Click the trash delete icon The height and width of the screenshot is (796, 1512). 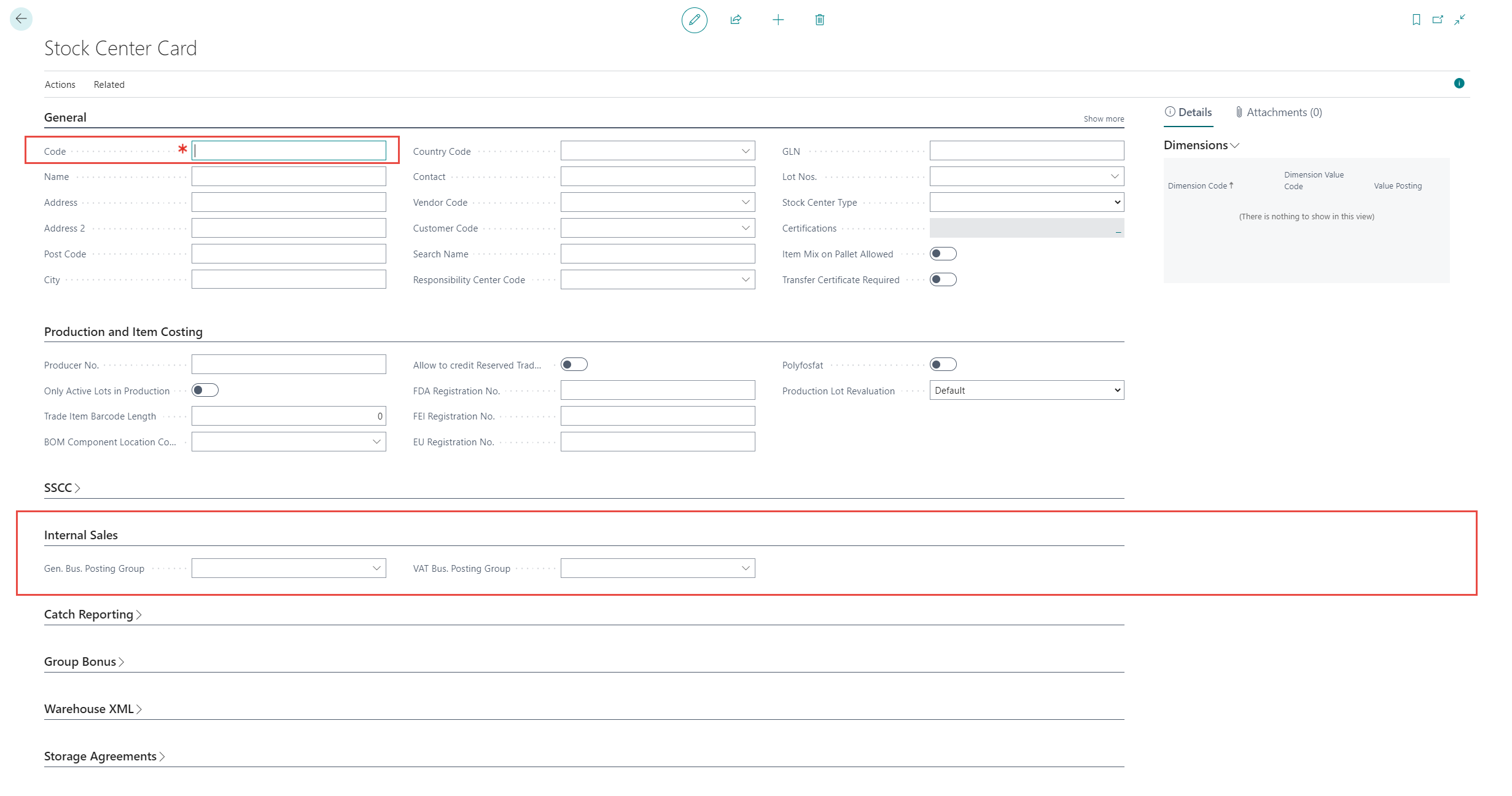[819, 20]
